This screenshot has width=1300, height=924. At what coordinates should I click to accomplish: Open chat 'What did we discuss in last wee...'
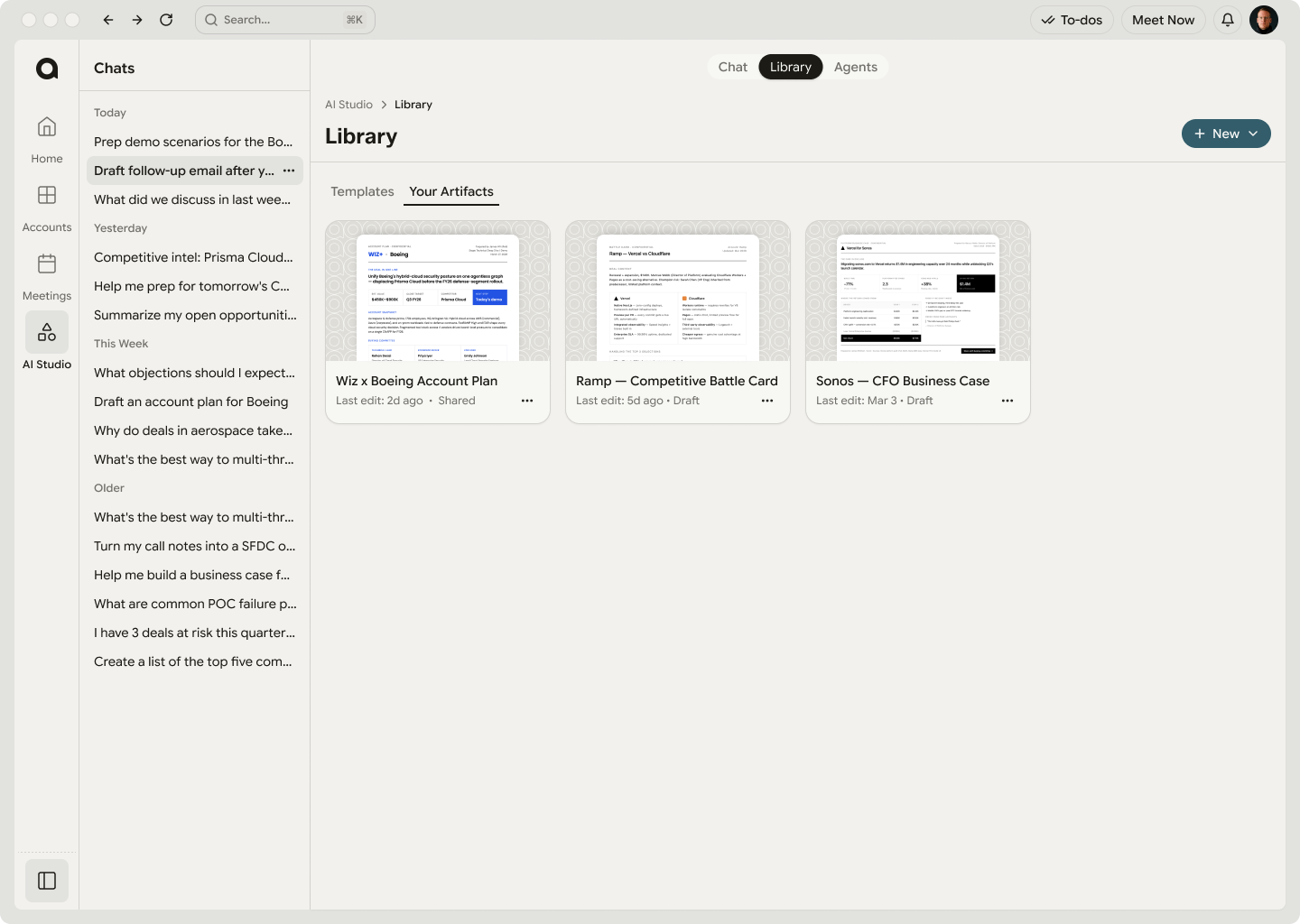195,199
